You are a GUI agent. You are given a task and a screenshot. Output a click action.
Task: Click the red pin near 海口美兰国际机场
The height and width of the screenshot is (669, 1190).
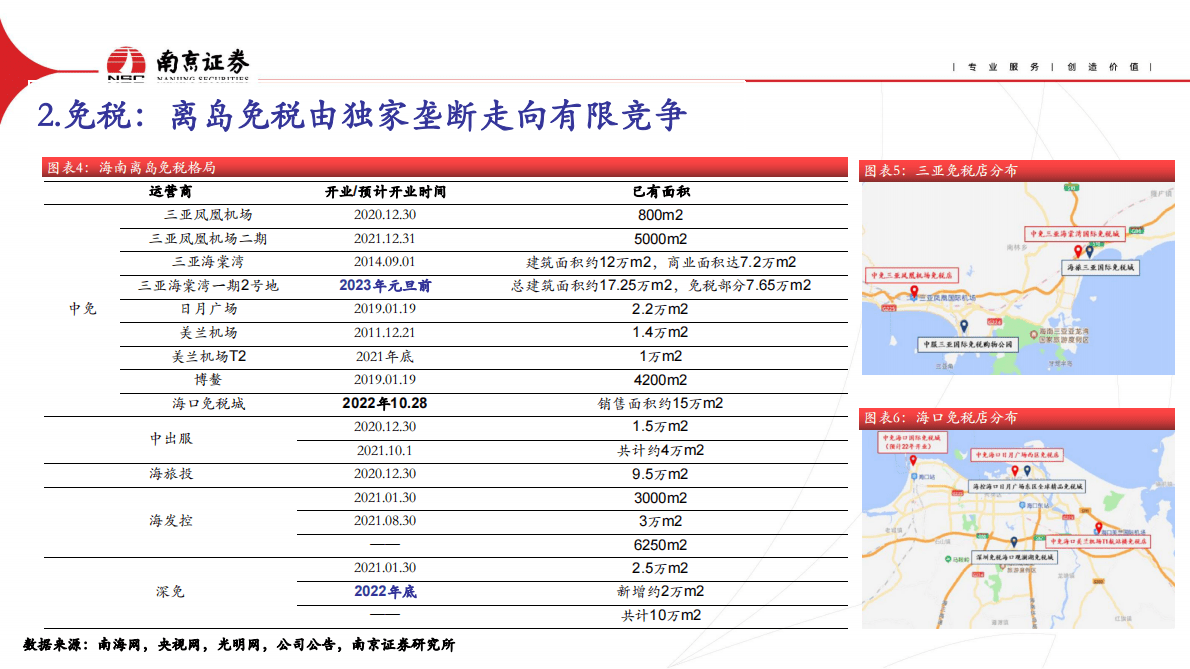click(x=1099, y=527)
